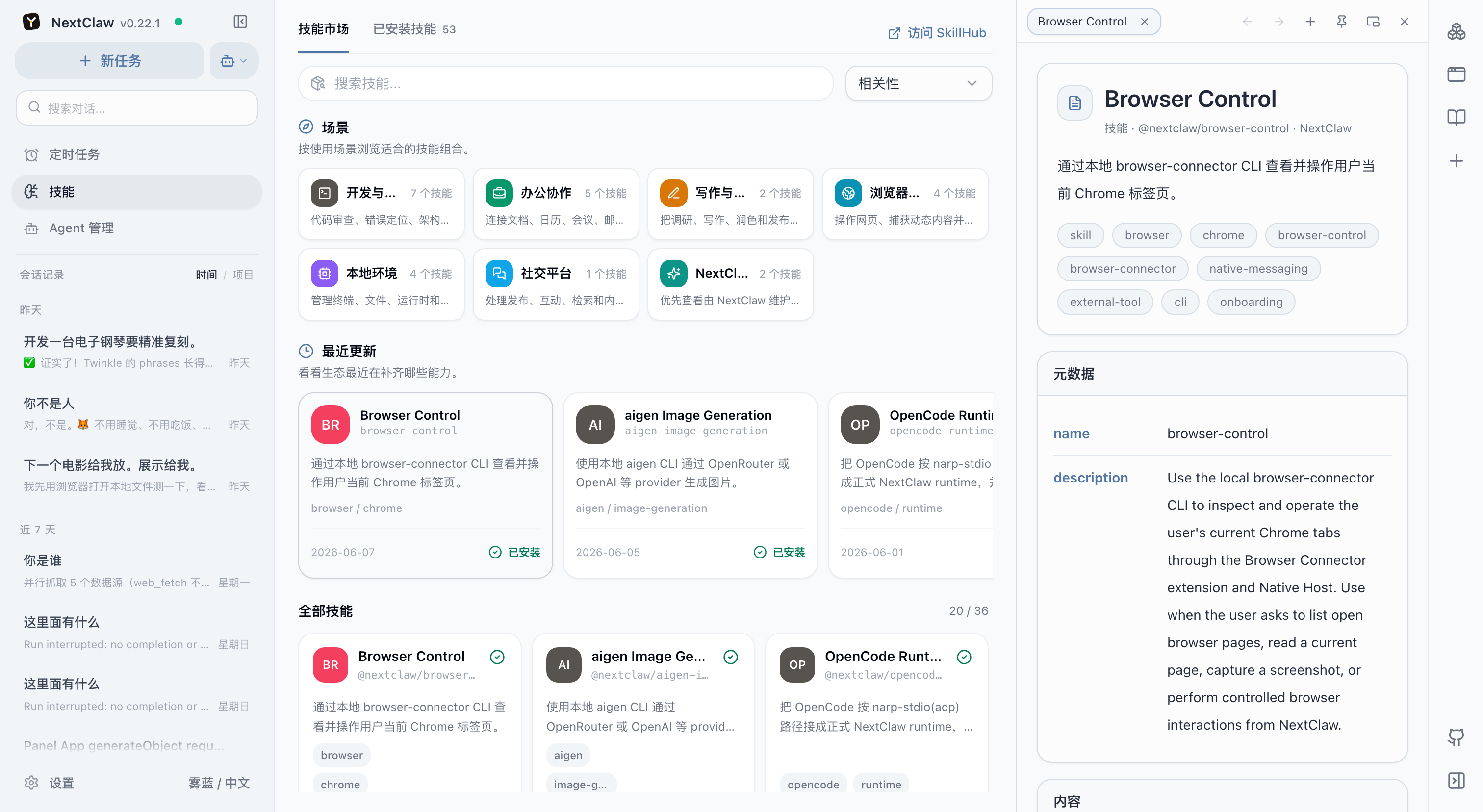Open 定时任务 scheduled tasks
Image resolution: width=1483 pixels, height=812 pixels.
pyautogui.click(x=136, y=154)
